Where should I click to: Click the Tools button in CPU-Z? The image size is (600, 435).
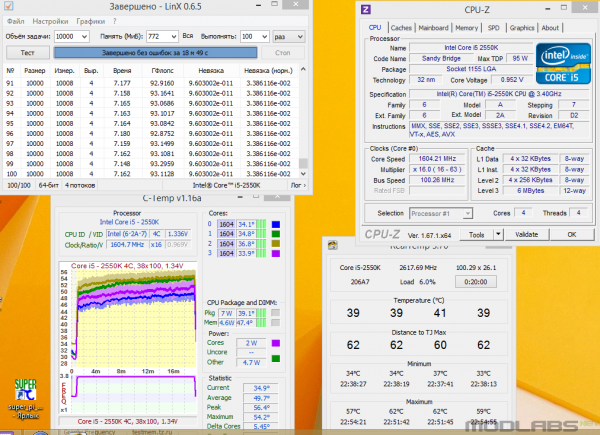476,235
